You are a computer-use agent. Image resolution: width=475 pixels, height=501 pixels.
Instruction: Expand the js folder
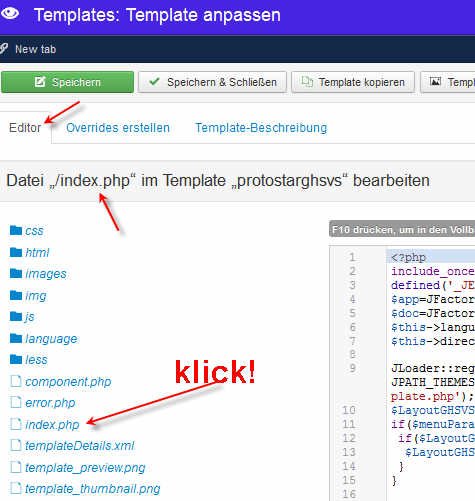tap(30, 317)
